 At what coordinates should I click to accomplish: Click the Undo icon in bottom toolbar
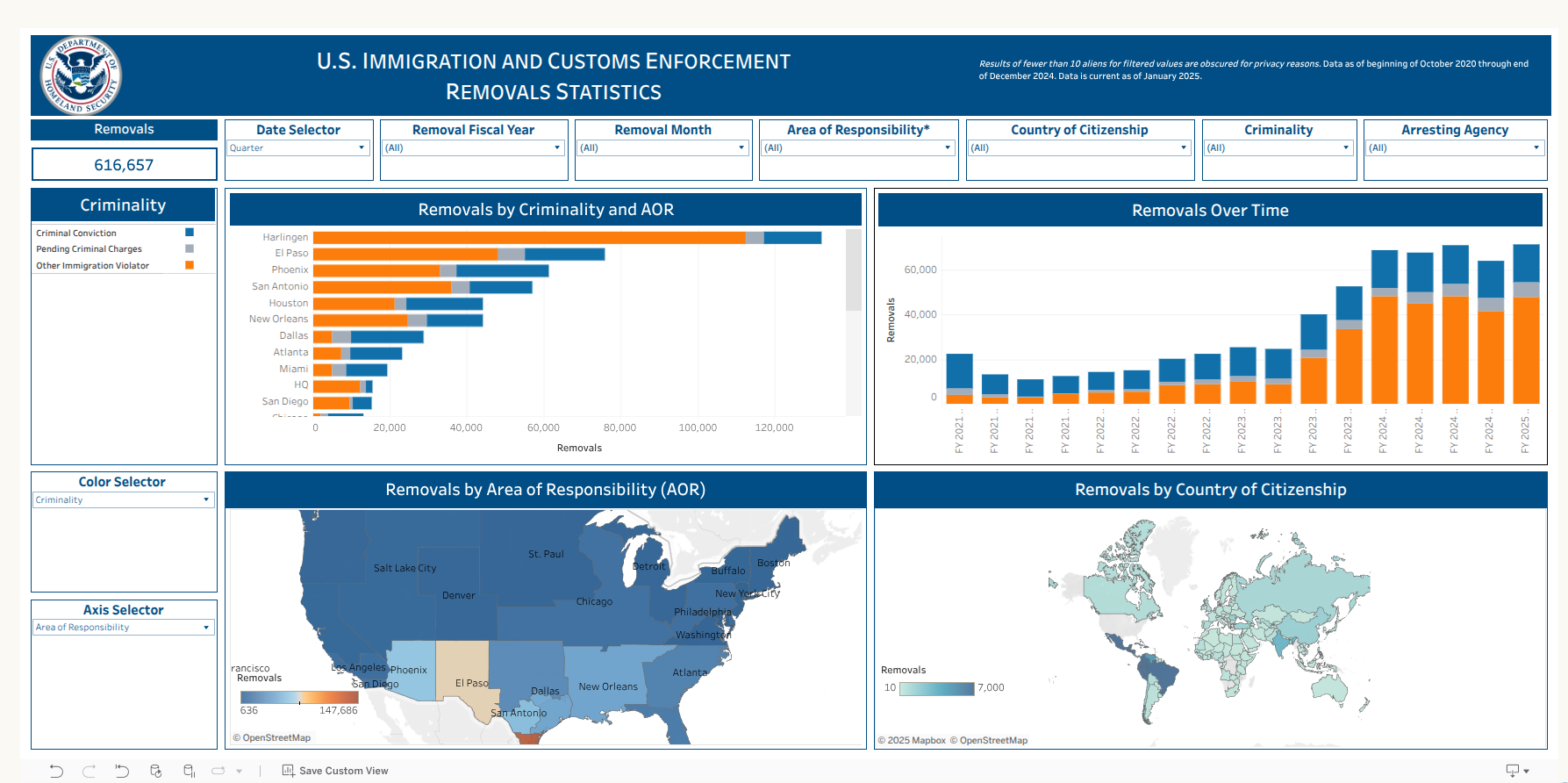tap(56, 771)
